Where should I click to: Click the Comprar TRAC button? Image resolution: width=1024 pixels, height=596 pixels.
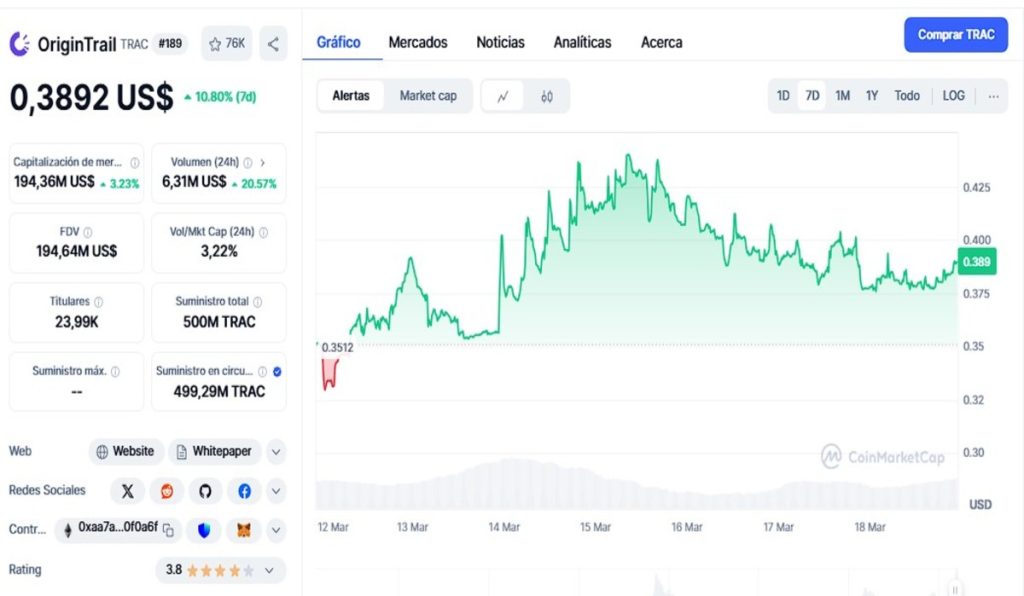955,35
